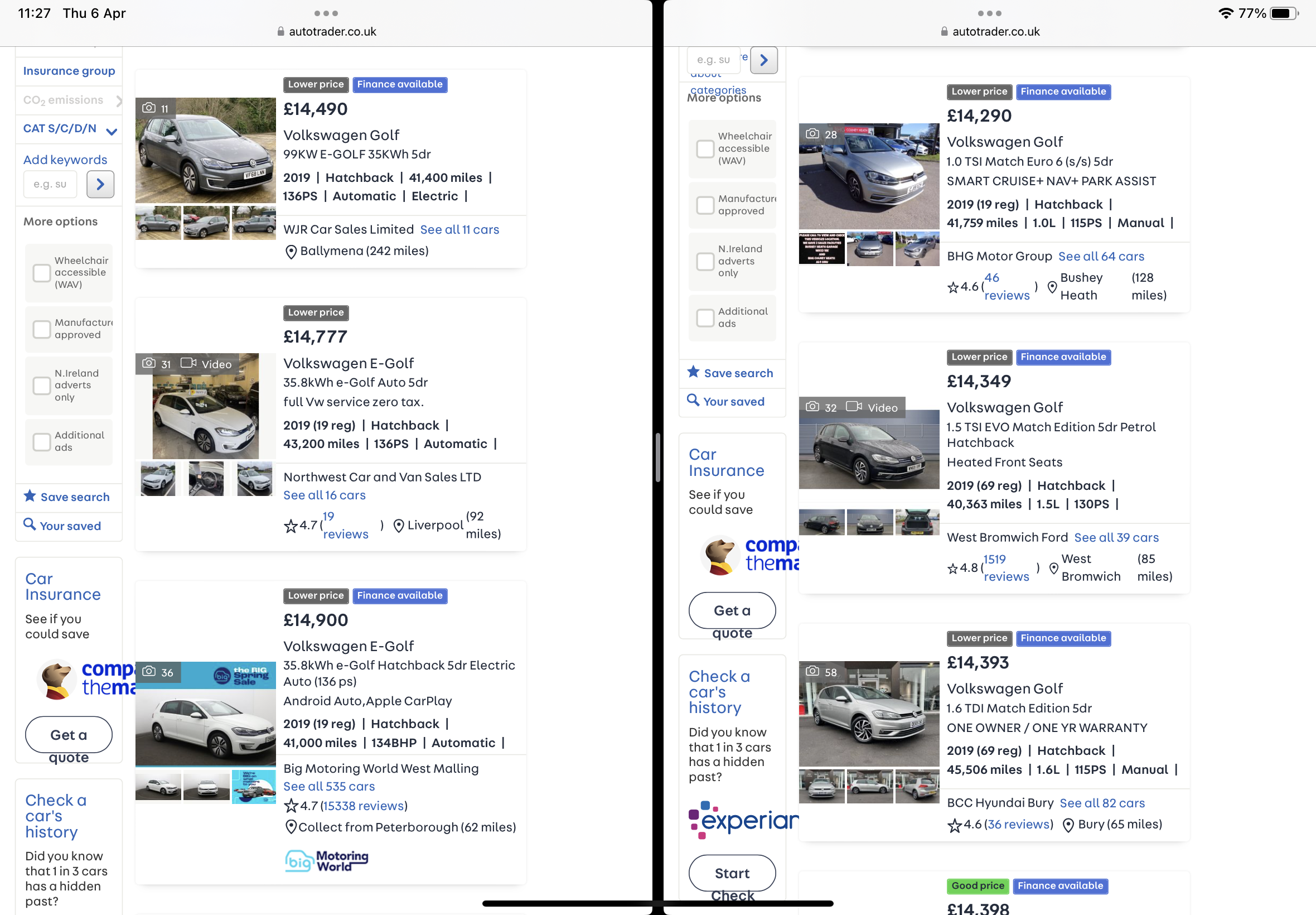This screenshot has height=915, width=1316.
Task: Expand CAT S/C/D/N filter chevron
Action: click(112, 131)
